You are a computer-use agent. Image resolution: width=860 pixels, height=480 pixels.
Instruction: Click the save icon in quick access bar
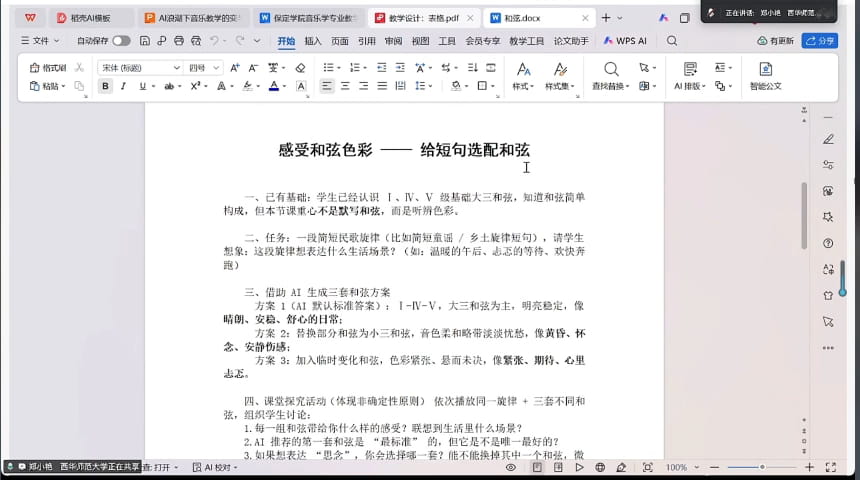(x=145, y=41)
